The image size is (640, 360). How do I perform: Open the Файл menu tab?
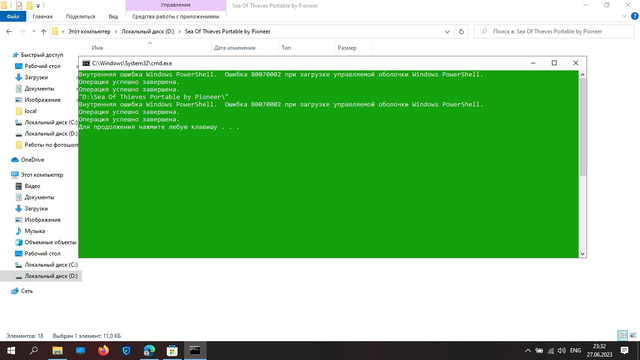point(13,16)
